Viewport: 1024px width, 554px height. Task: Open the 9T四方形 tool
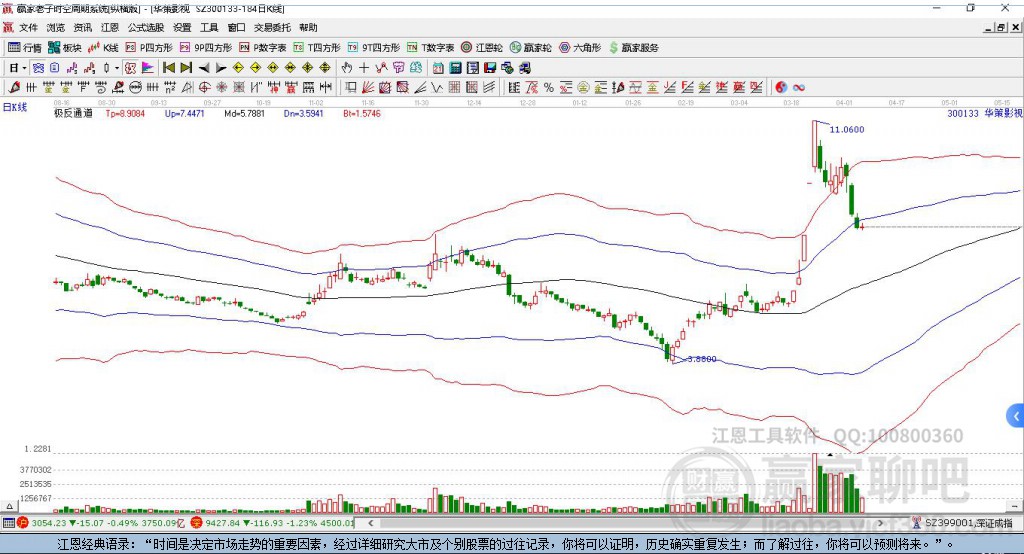(x=374, y=48)
